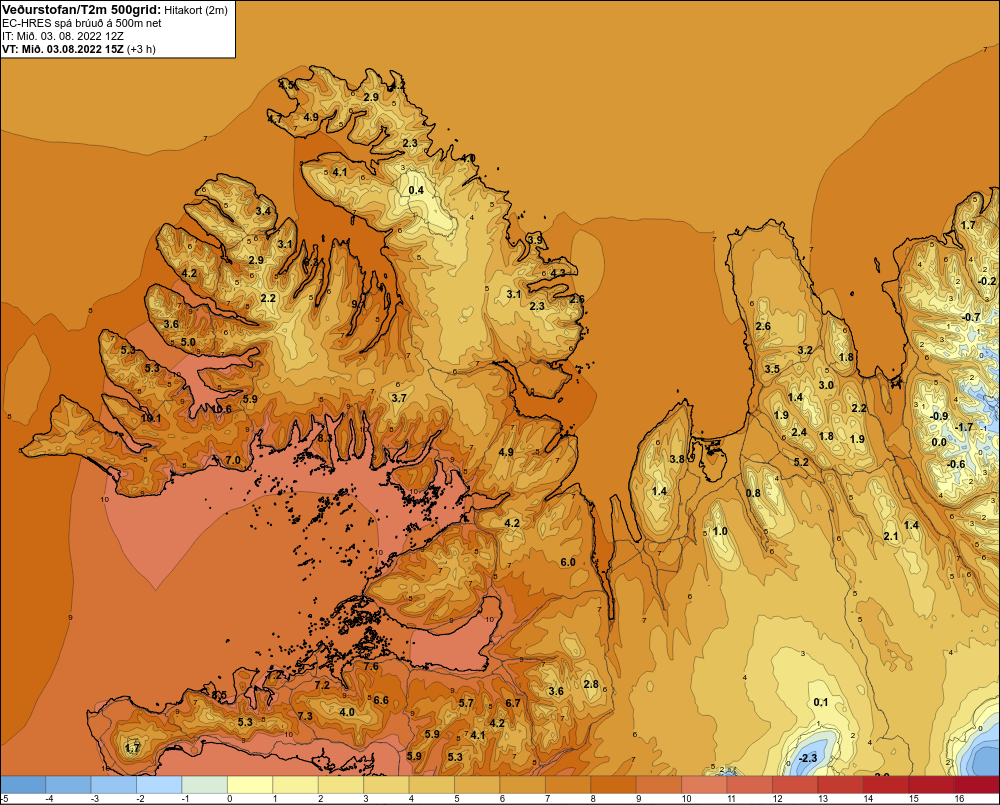Click the 'Veðurstofan/T2m 500grid:' title text
The width and height of the screenshot is (1000, 805).
[x=80, y=9]
